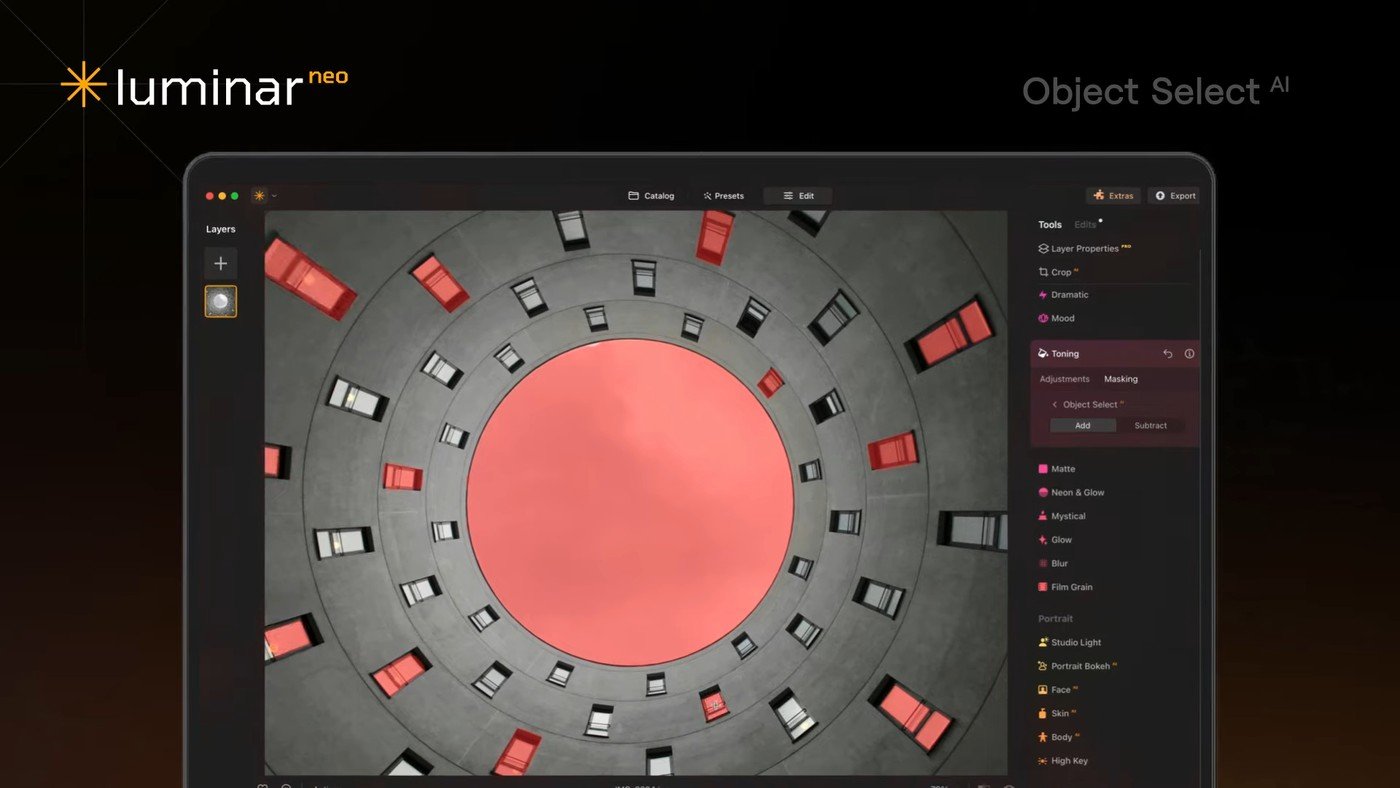Open the Neon & Glow tool
The image size is (1400, 788).
(1071, 493)
